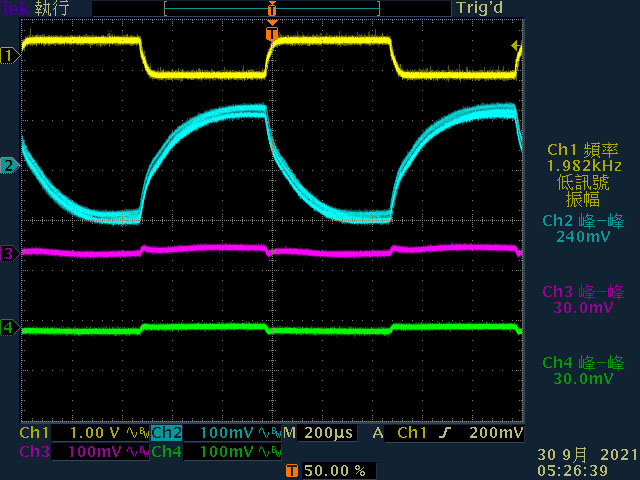Click the Ch2 100mV scale readout
The height and width of the screenshot is (480, 640).
pos(226,433)
